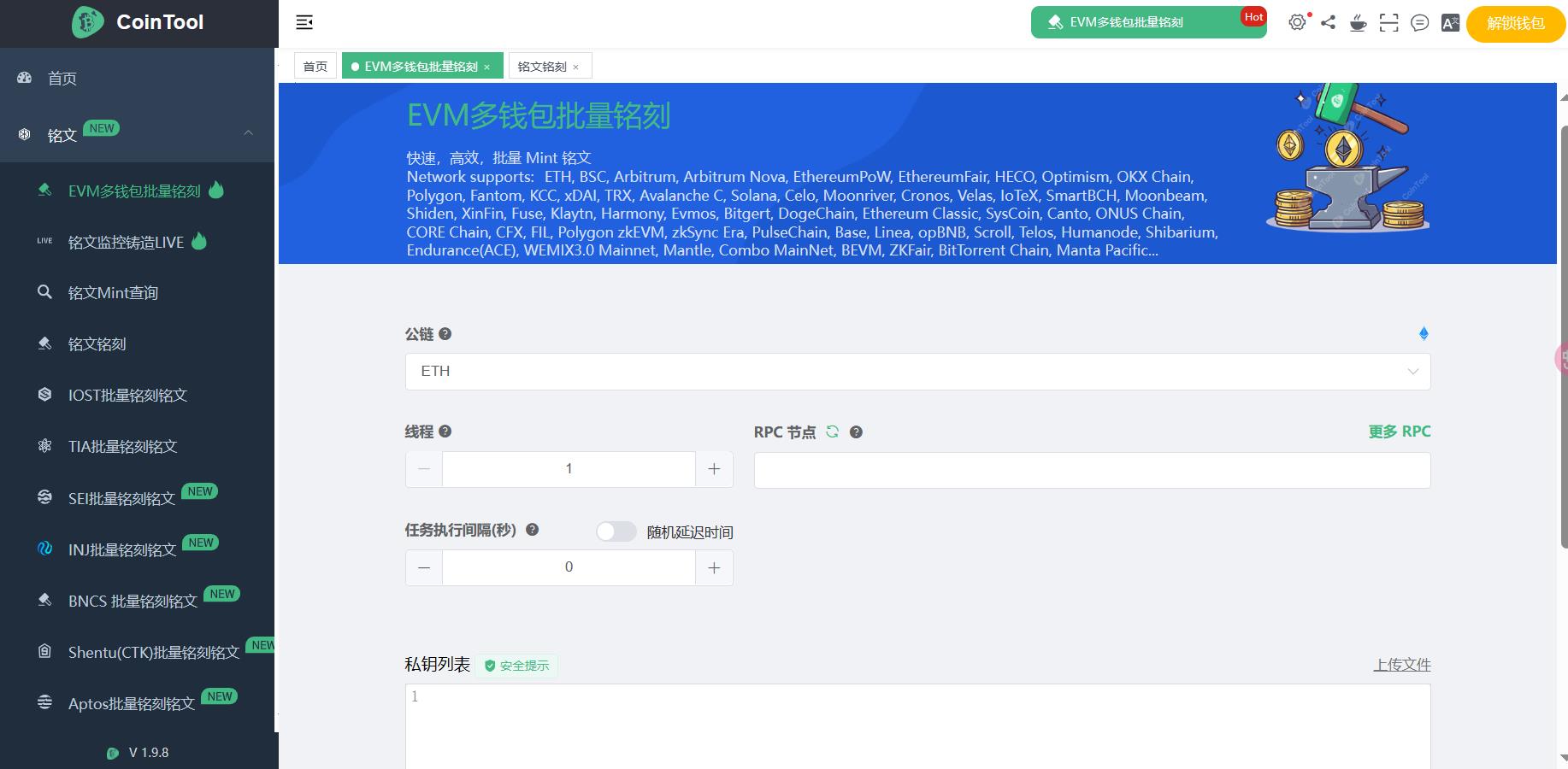Toggle fullscreen with the frame icon
This screenshot has width=1568, height=769.
(1388, 23)
